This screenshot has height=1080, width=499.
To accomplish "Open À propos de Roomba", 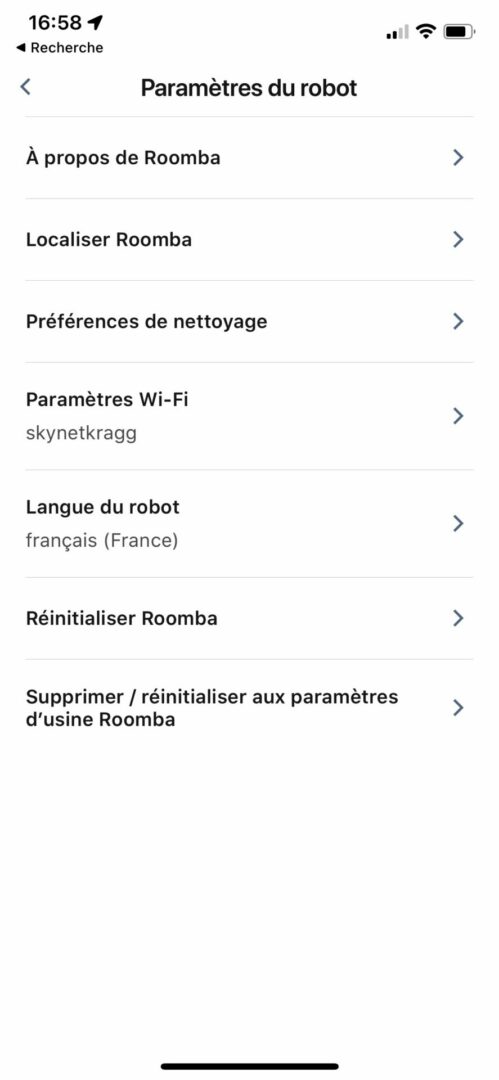I will click(250, 158).
